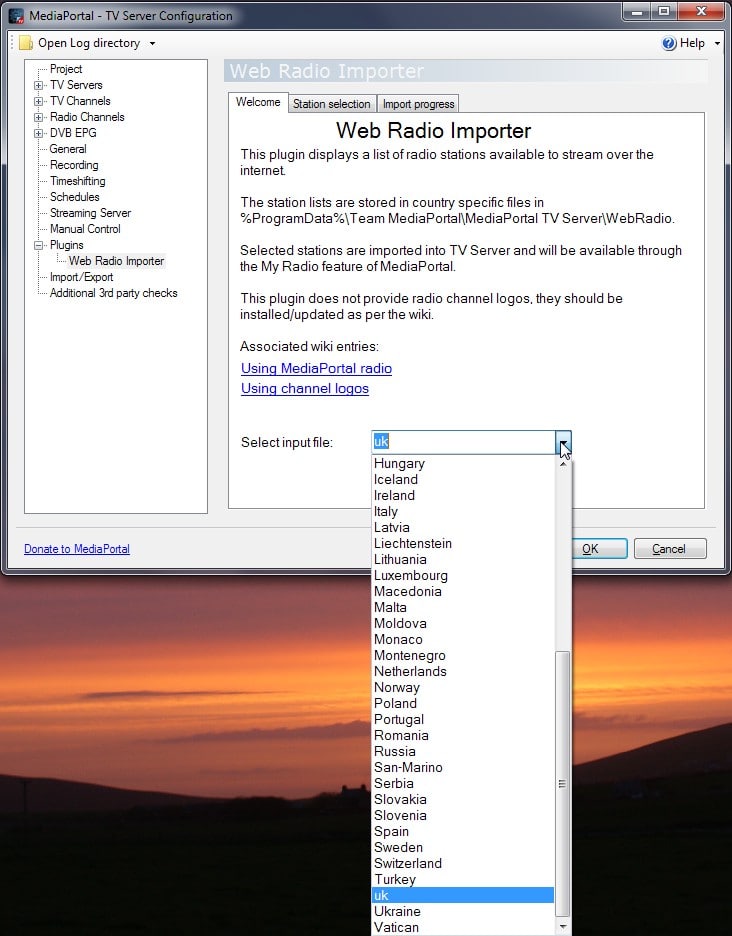Click the Select input file combo box field

pyautogui.click(x=463, y=442)
